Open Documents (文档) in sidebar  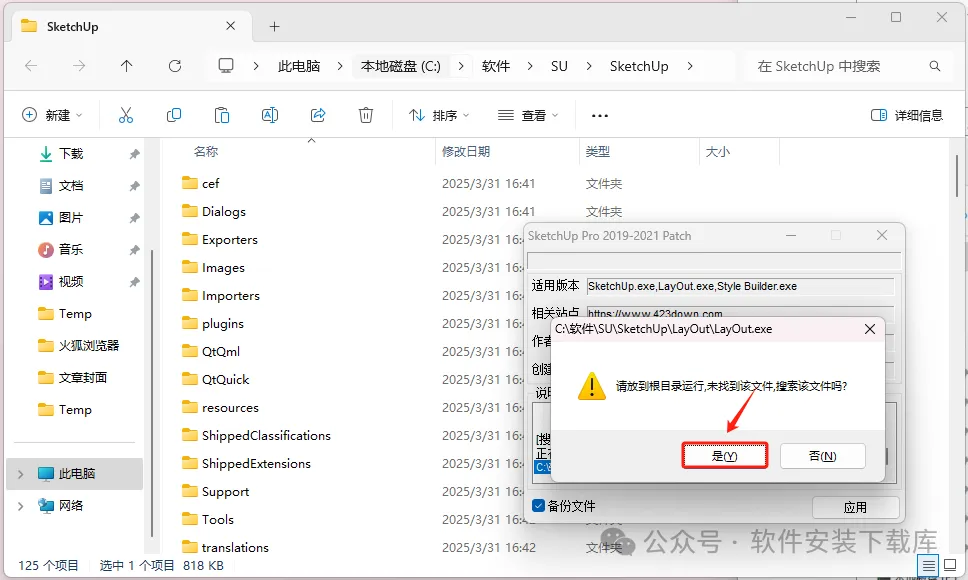click(x=70, y=186)
